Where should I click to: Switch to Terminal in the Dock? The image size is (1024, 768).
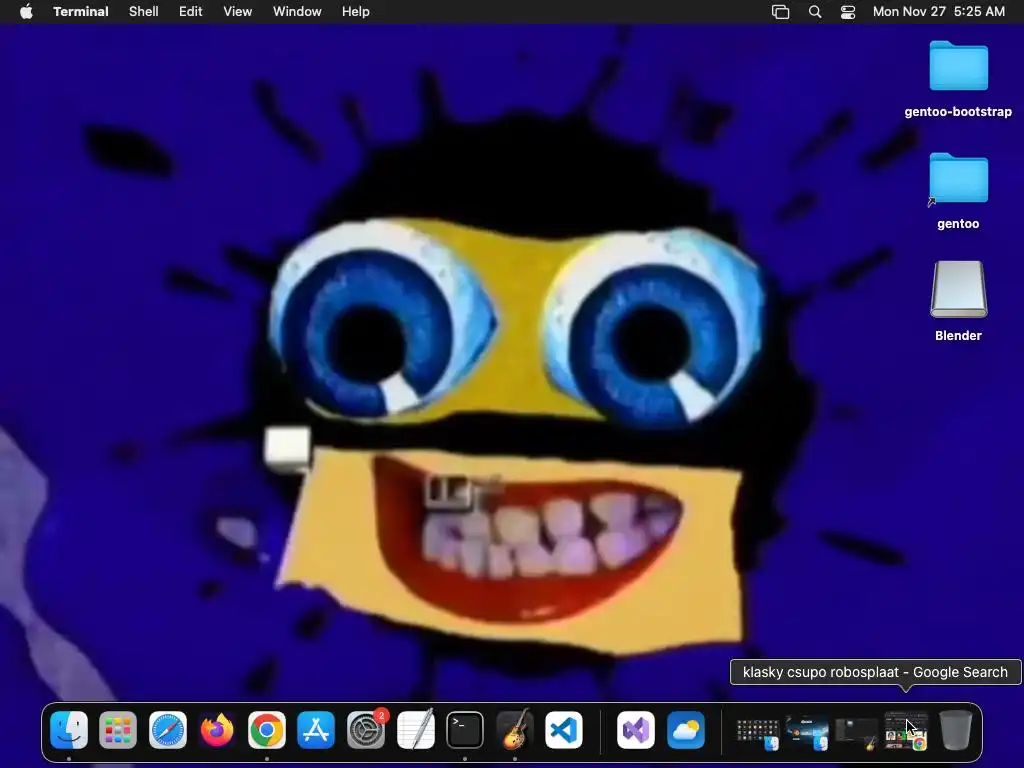coord(465,729)
